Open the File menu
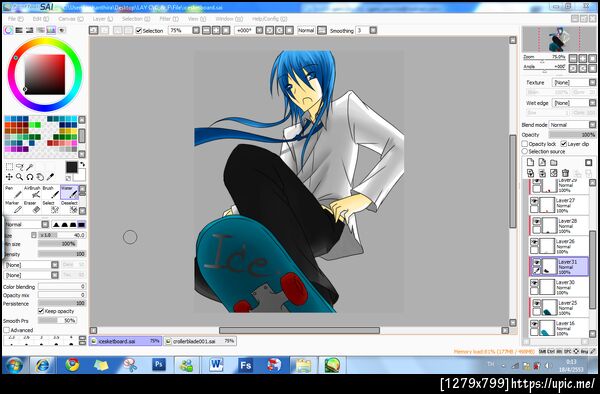 coord(15,19)
